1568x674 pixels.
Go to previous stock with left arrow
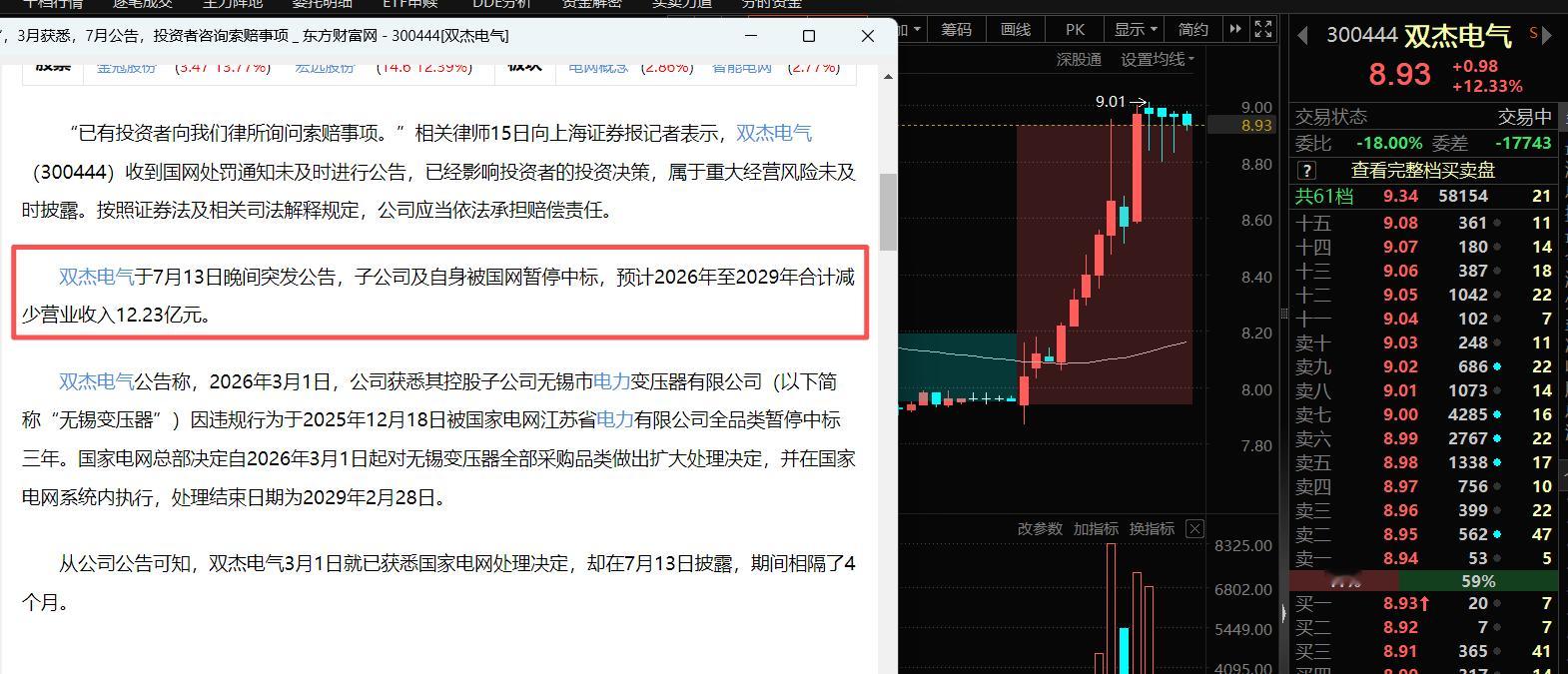click(x=1302, y=36)
